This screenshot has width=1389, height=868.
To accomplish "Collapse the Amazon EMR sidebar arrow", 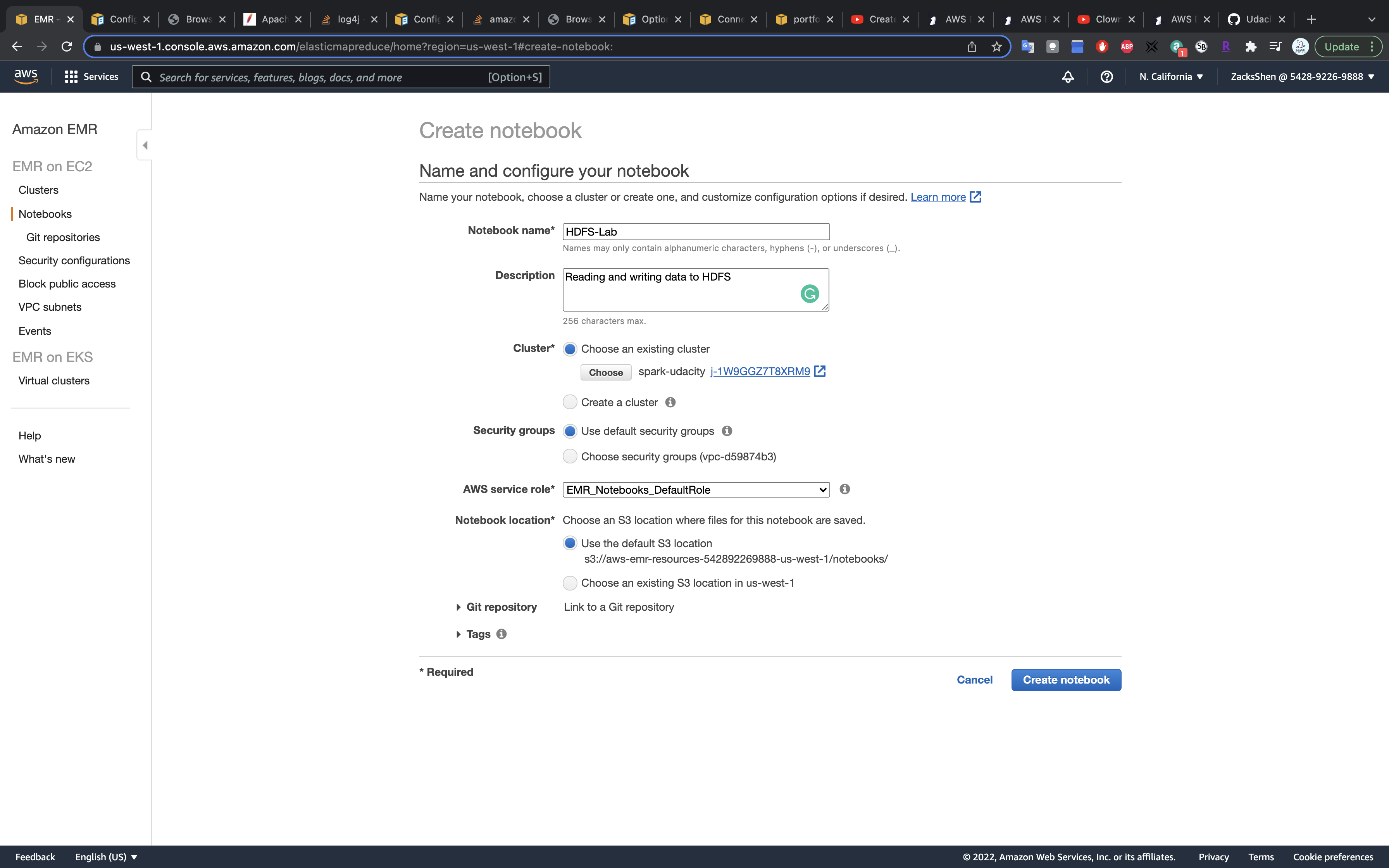I will coord(145,145).
